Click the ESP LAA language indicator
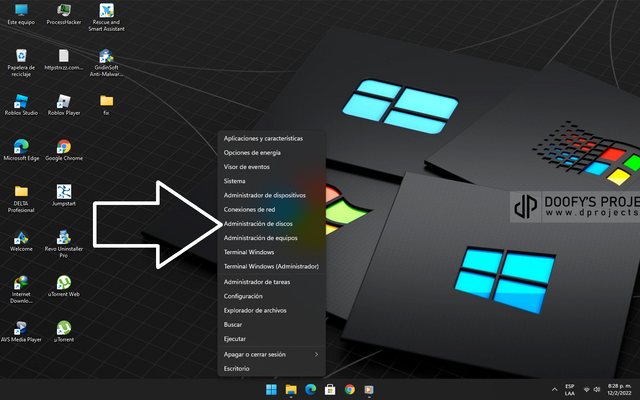640x400 pixels. pos(570,389)
